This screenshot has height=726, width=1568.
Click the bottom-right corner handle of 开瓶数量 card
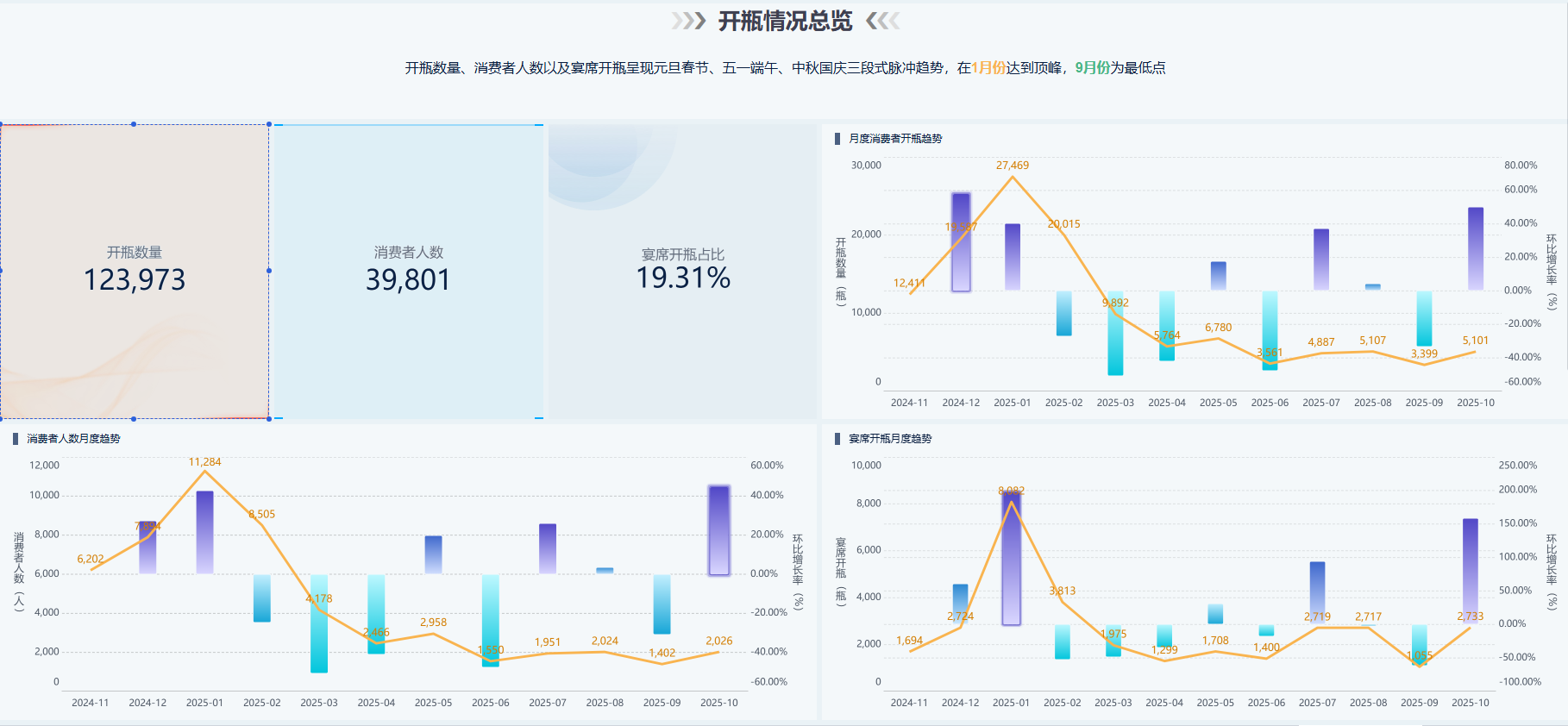(x=269, y=419)
